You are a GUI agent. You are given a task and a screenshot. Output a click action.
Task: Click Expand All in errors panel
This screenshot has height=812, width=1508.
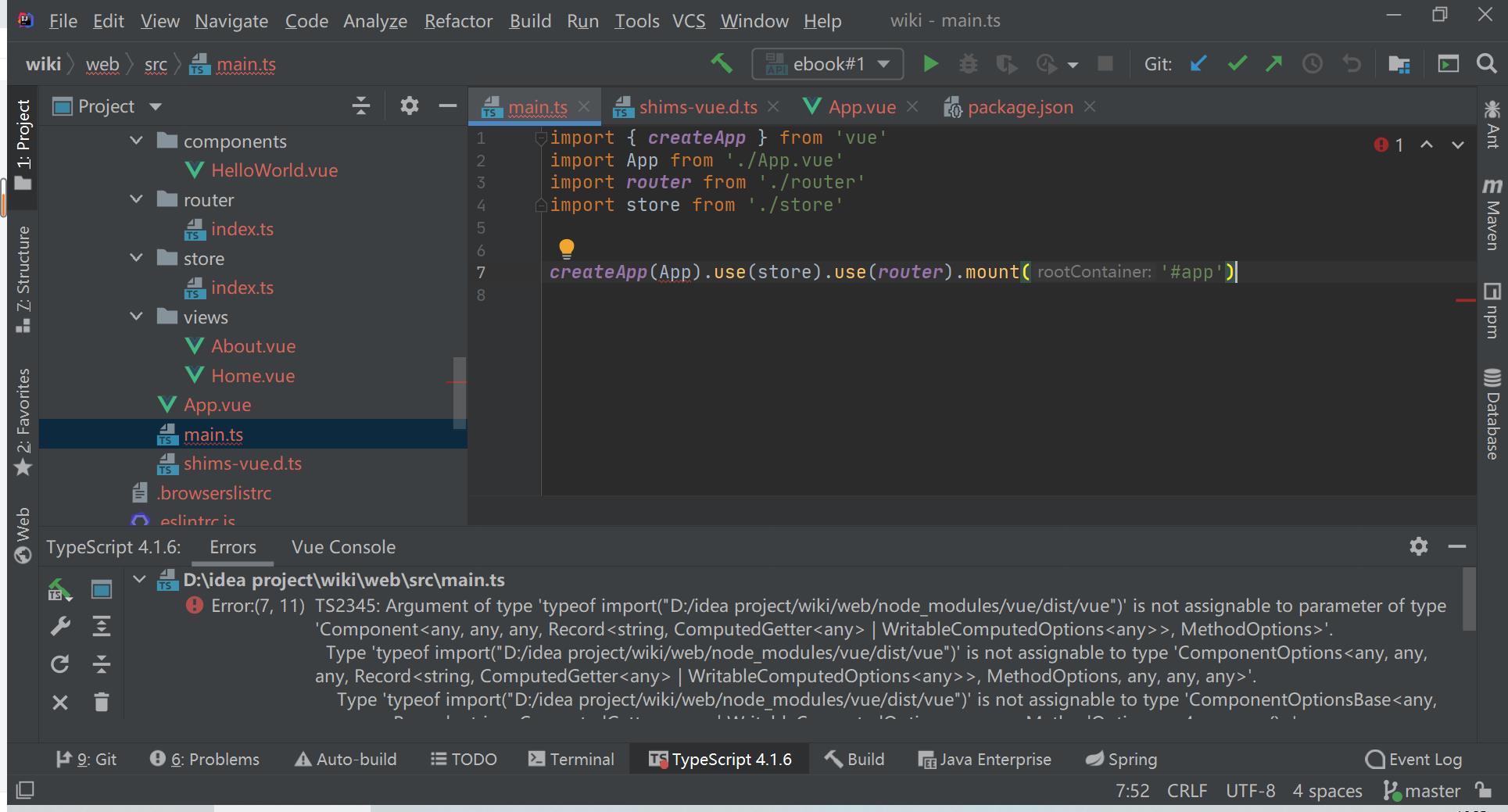coord(101,626)
